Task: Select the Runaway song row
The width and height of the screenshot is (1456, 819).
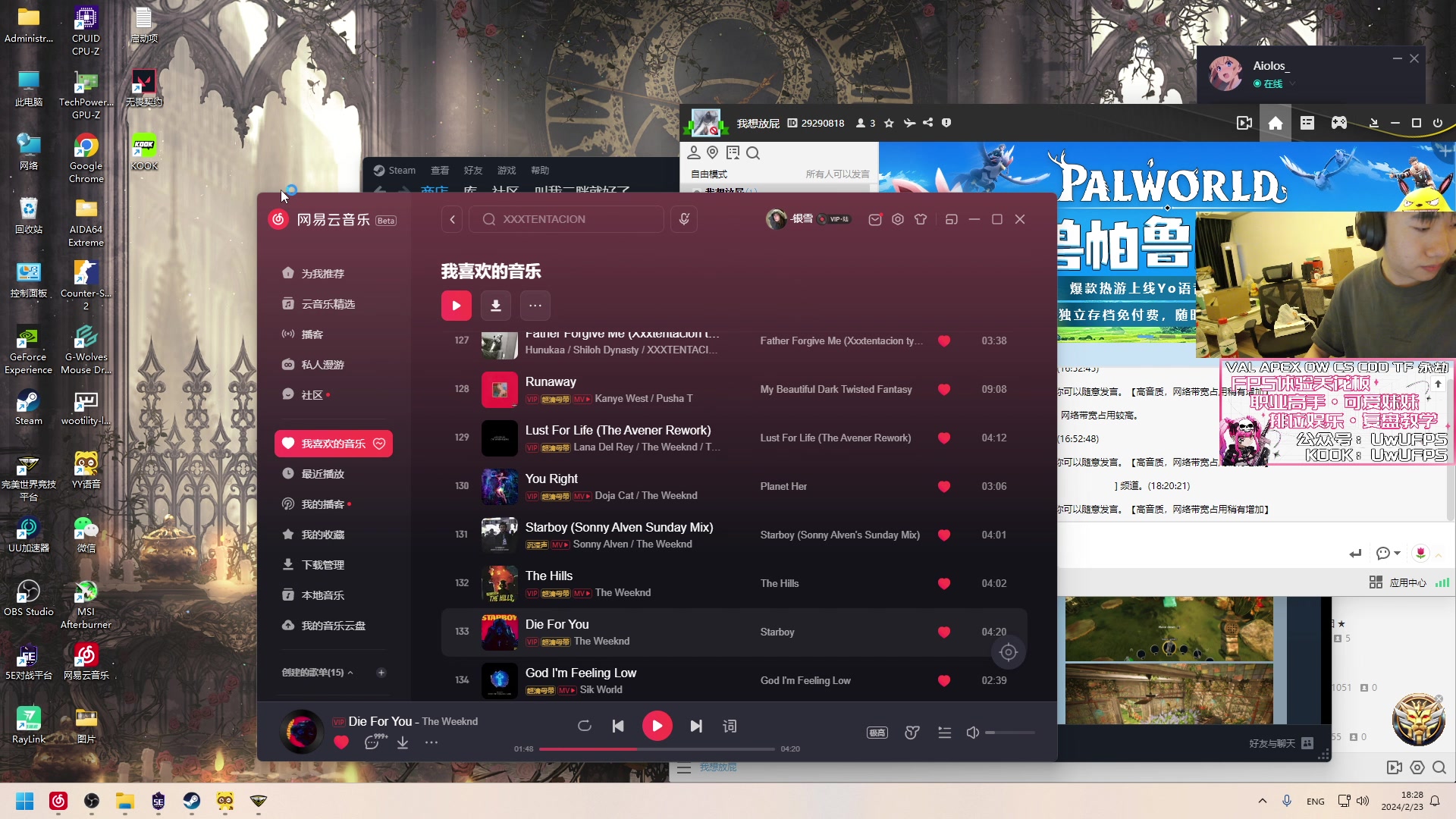Action: tap(734, 390)
